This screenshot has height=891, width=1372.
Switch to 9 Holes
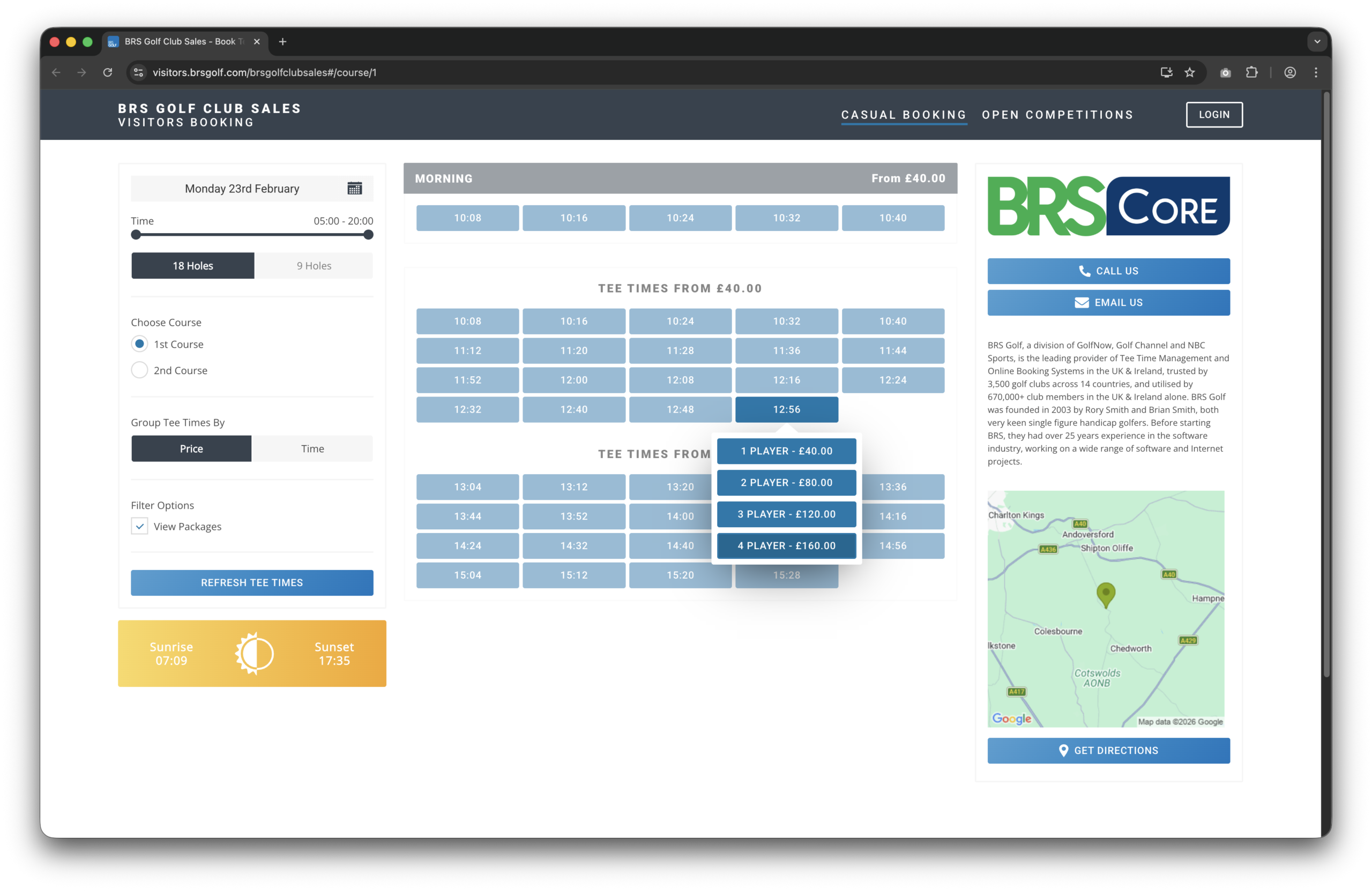[314, 266]
